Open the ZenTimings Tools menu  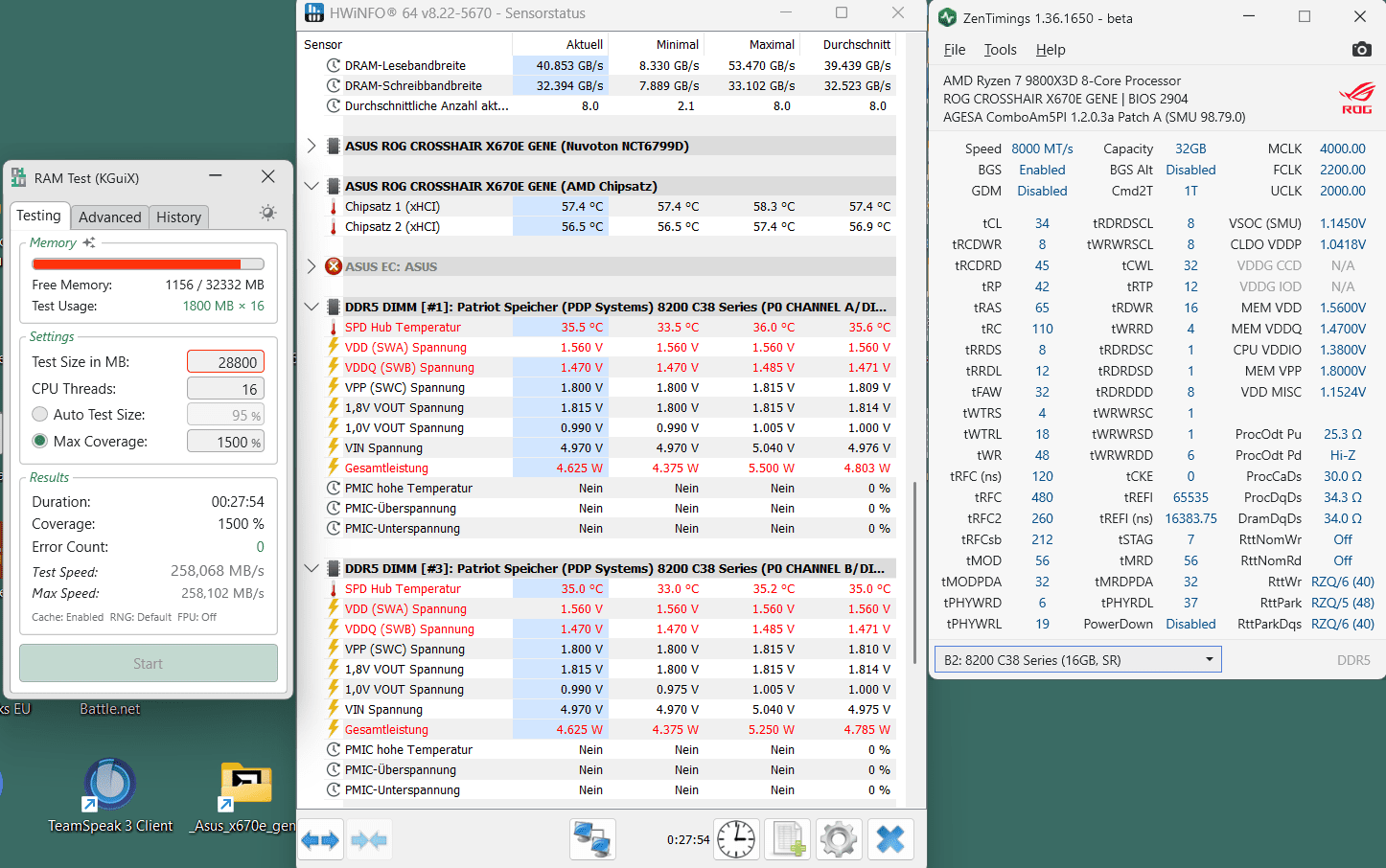point(1000,50)
